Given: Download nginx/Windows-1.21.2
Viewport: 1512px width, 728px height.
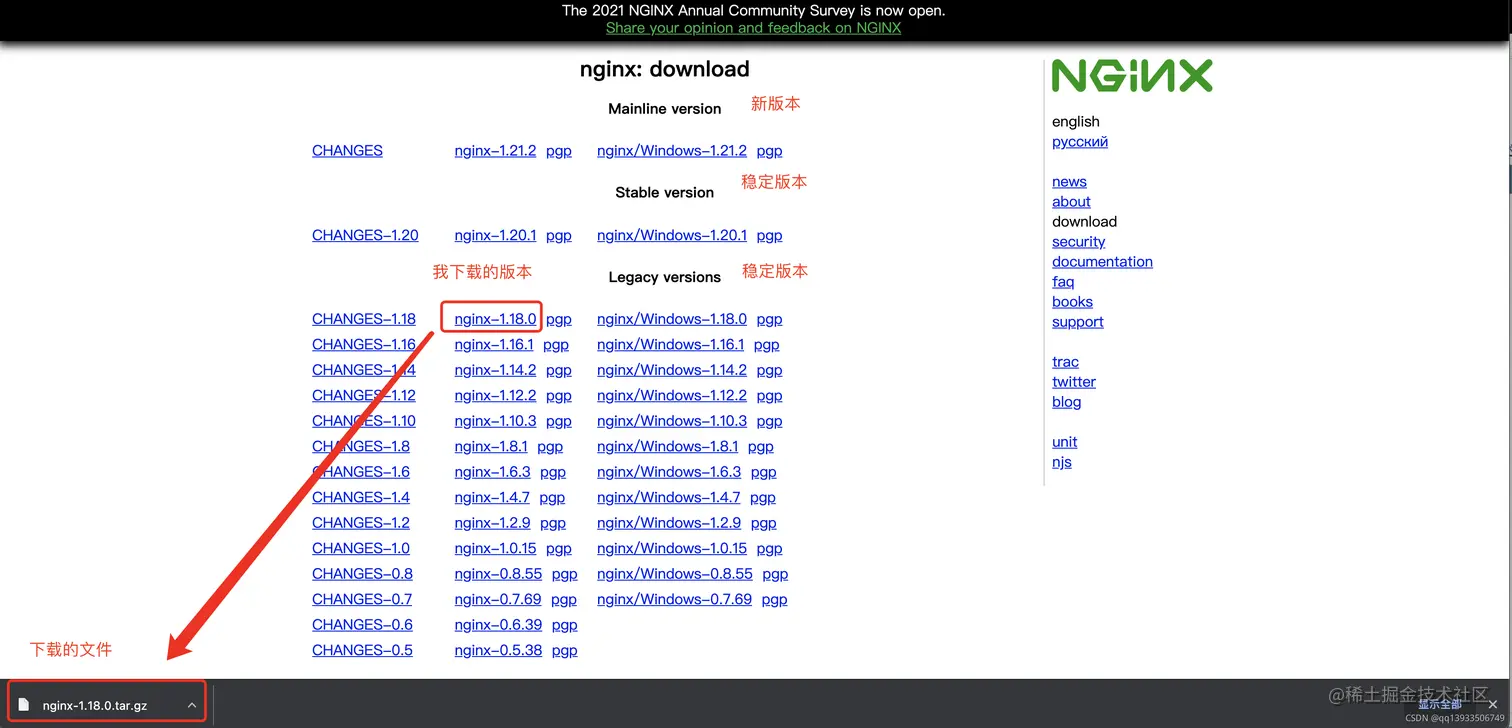Looking at the screenshot, I should point(672,151).
